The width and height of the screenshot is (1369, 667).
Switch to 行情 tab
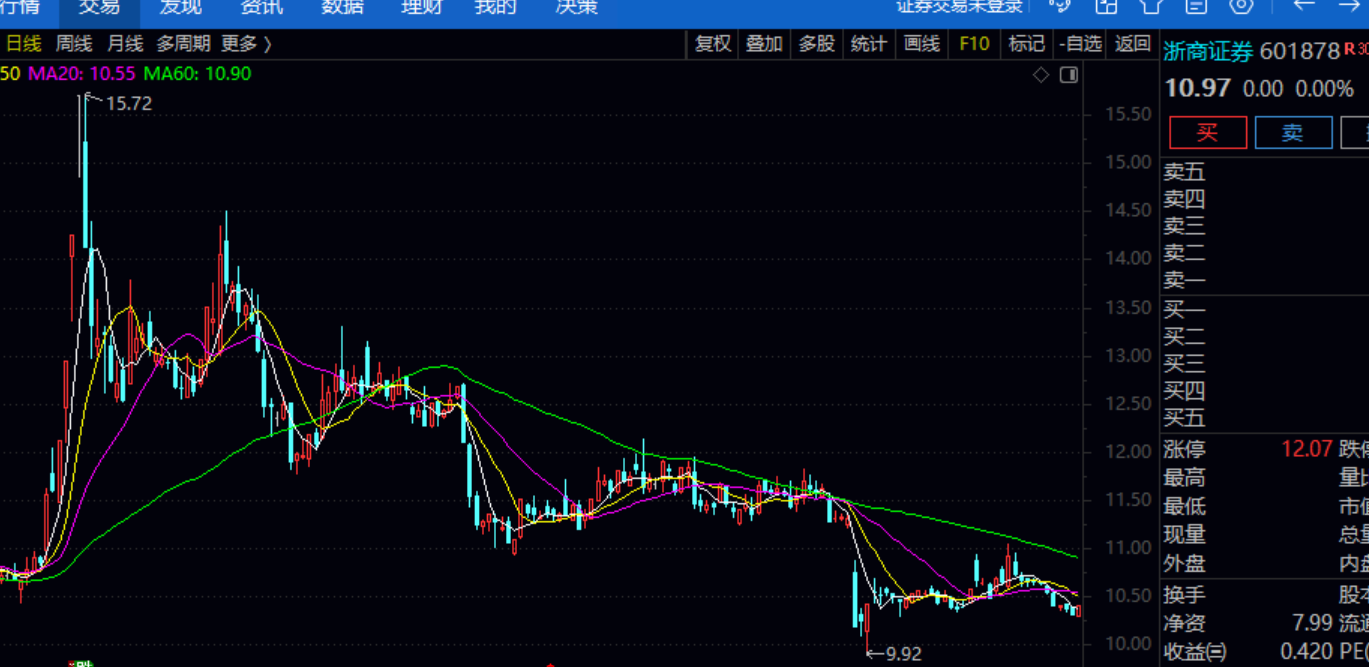[x=20, y=7]
